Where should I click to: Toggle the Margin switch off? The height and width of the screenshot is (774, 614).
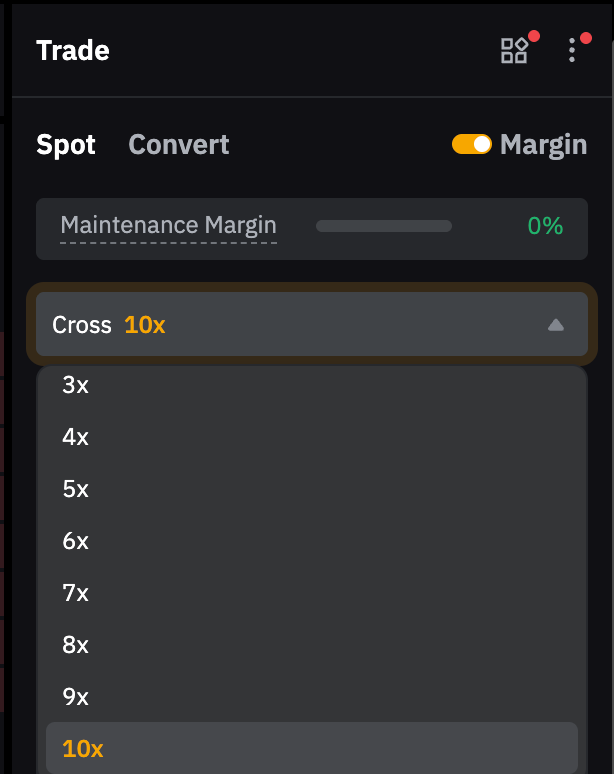coord(471,145)
